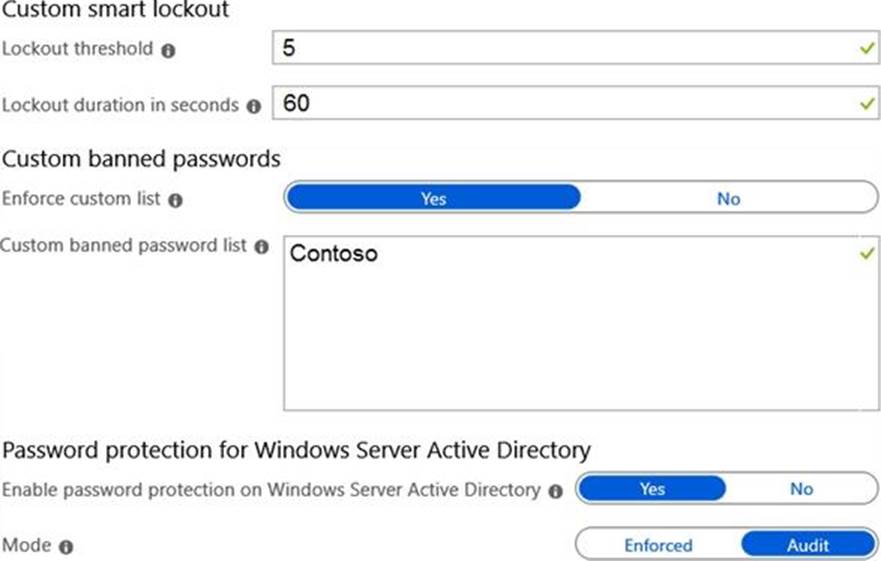
Task: Click the Contoso entry in banned password list
Action: click(334, 254)
